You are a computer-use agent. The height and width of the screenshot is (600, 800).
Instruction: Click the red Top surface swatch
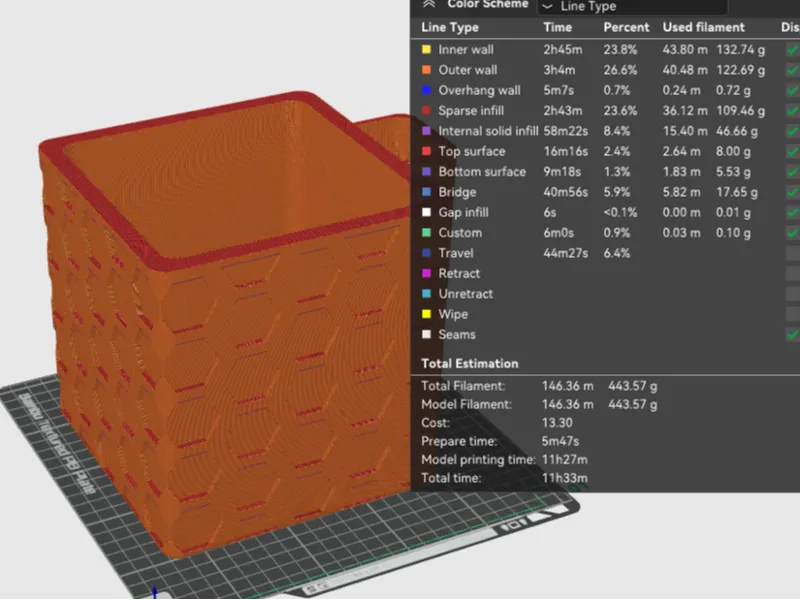(x=427, y=152)
